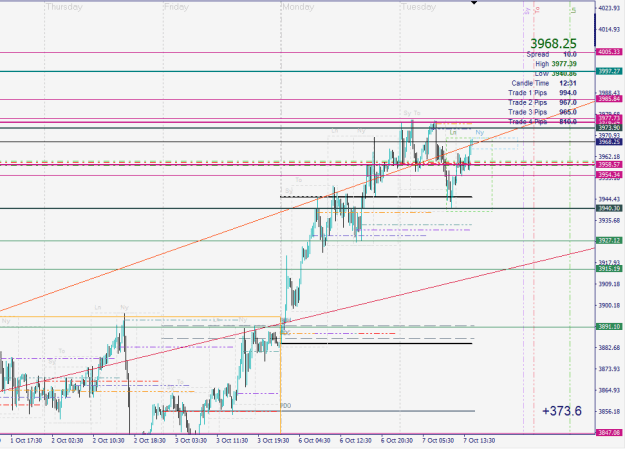Click the 3900.18 price scale value
The width and height of the screenshot is (625, 449).
(609, 305)
